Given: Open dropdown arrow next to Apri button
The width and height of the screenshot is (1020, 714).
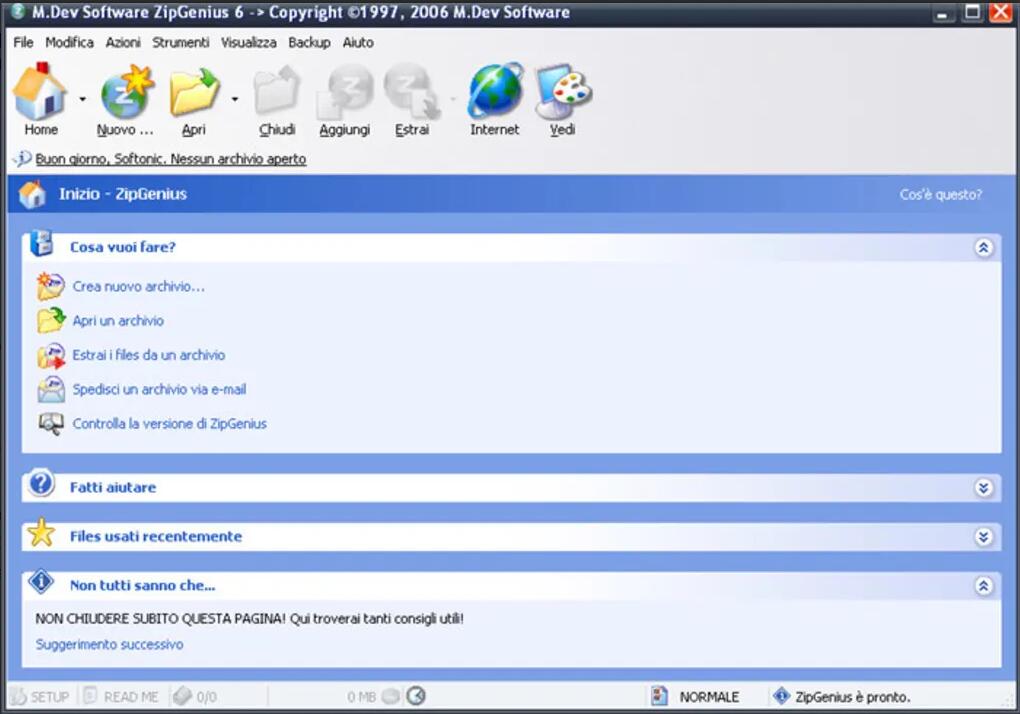Looking at the screenshot, I should click(235, 99).
